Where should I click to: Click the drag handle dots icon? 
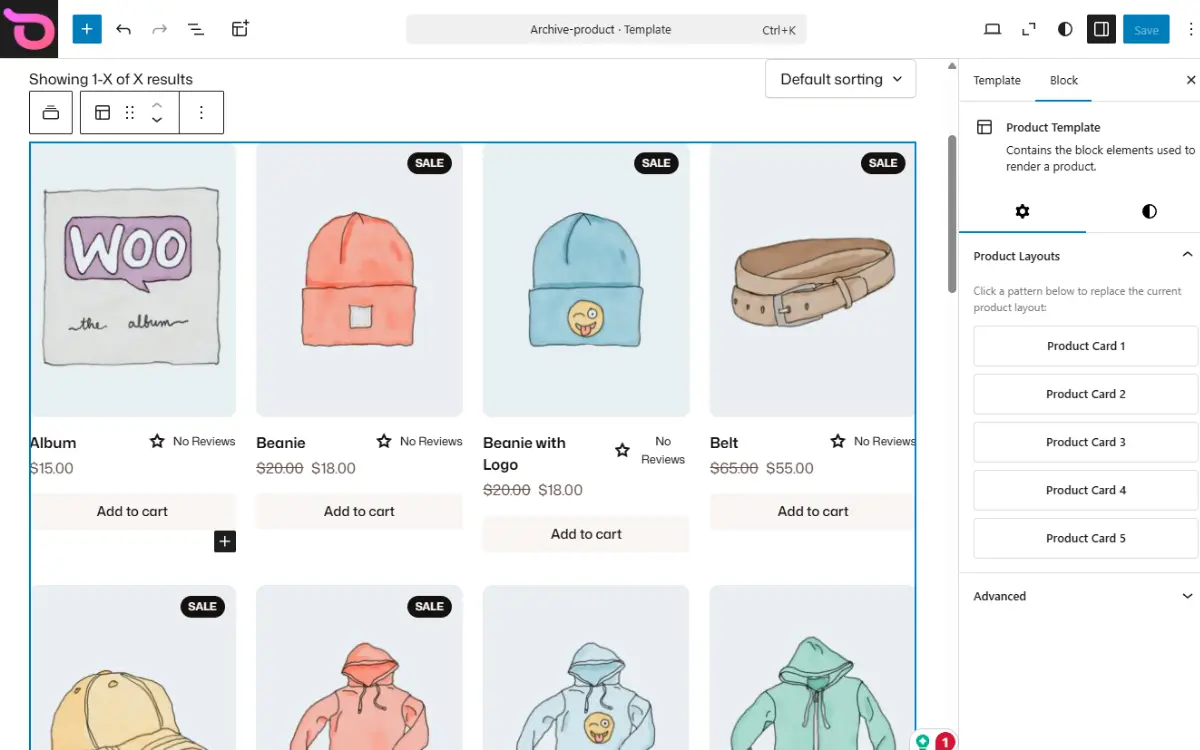(130, 113)
